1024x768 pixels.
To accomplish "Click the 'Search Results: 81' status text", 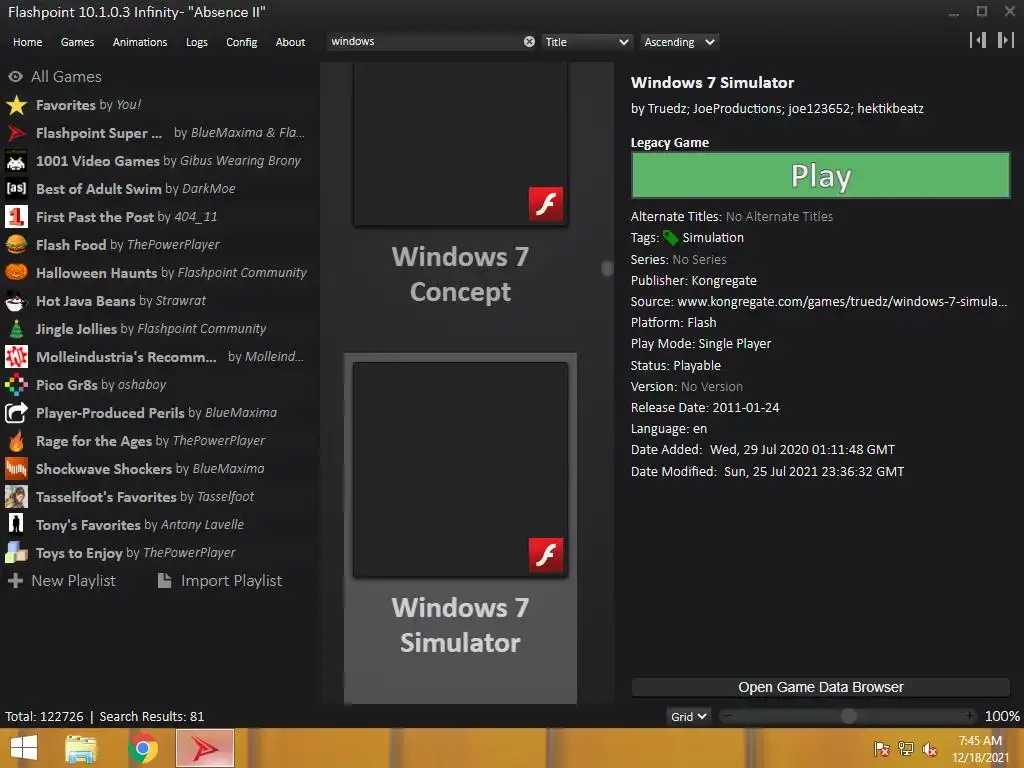I will [152, 717].
